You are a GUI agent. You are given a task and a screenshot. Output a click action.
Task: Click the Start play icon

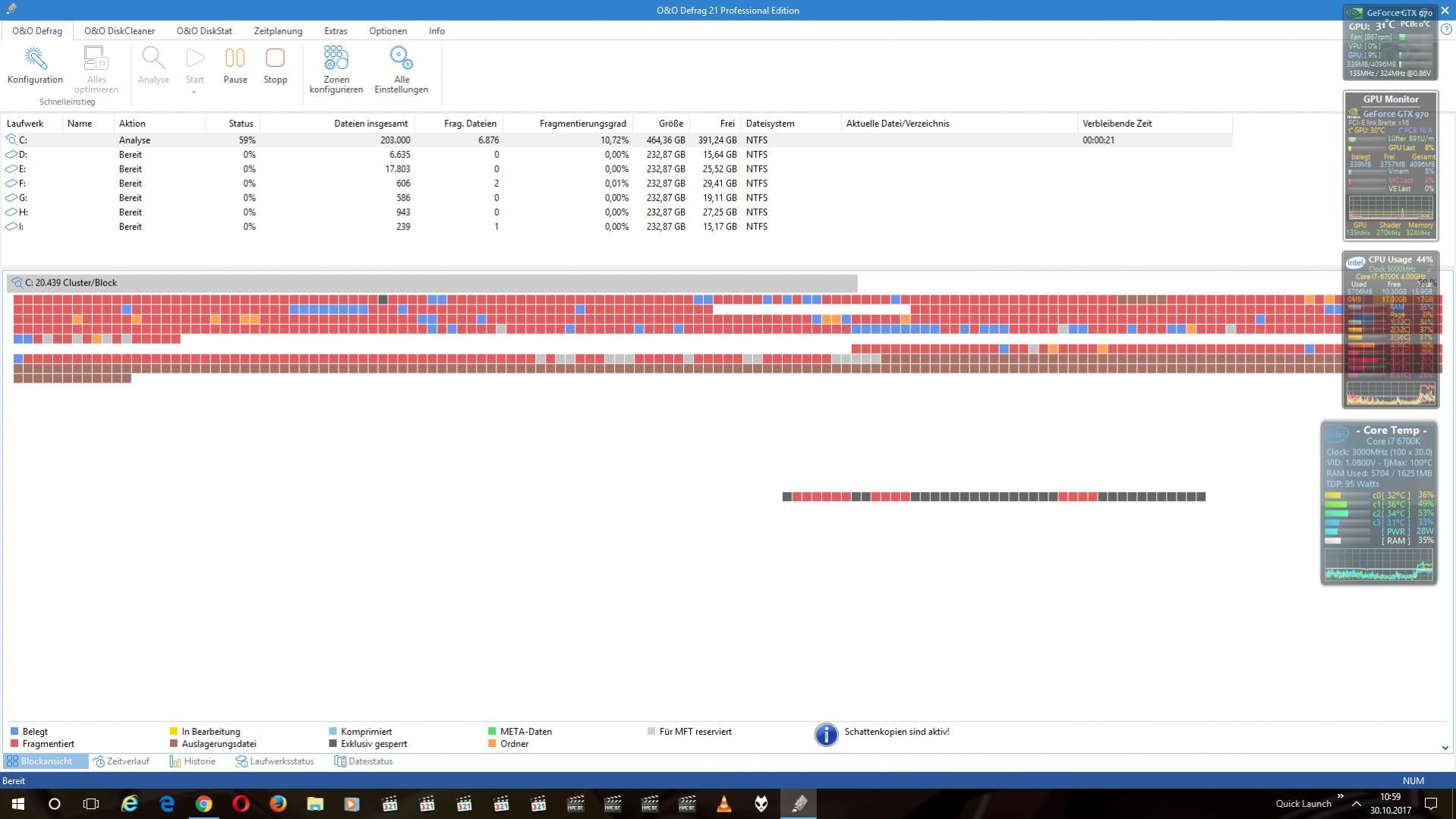[x=195, y=58]
